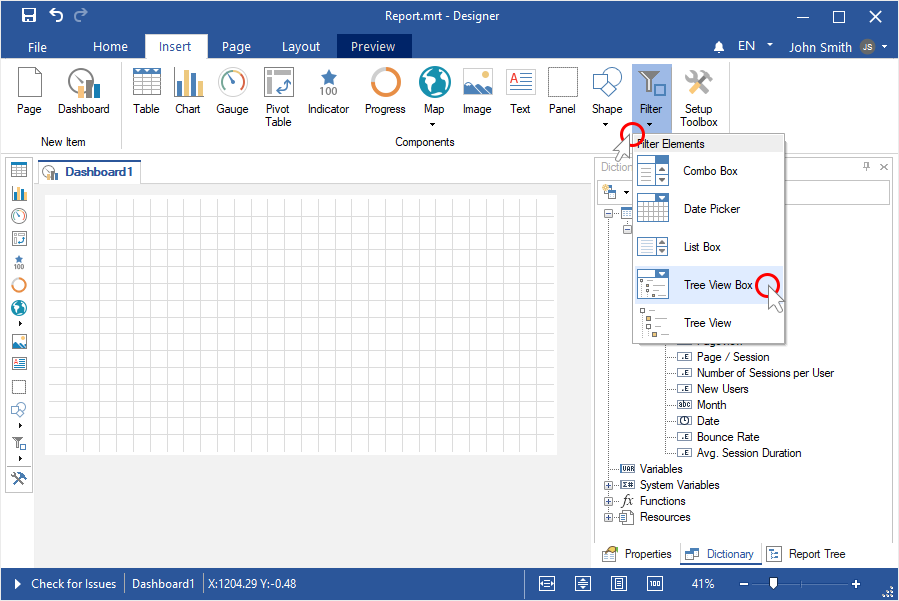Click the Indicator icon in ribbon
The height and width of the screenshot is (601, 899).
(x=328, y=92)
